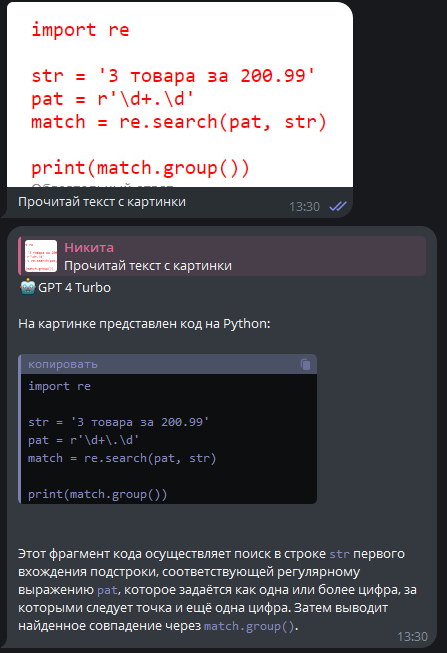
Task: Click the robot emoji next to GPT 4 Turbo
Action: pyautogui.click(x=27, y=287)
